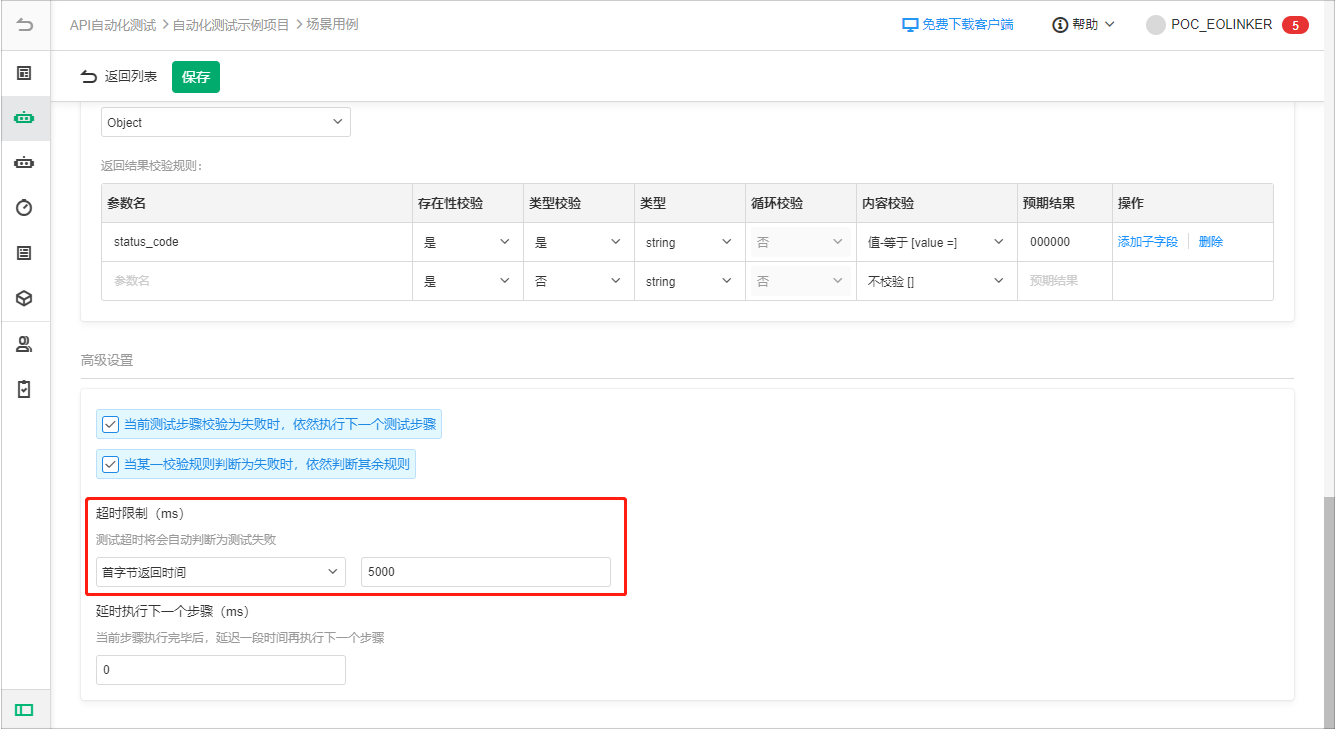Image resolution: width=1336 pixels, height=730 pixels.
Task: Go to API自动化测试 breadcrumb
Action: (x=113, y=24)
